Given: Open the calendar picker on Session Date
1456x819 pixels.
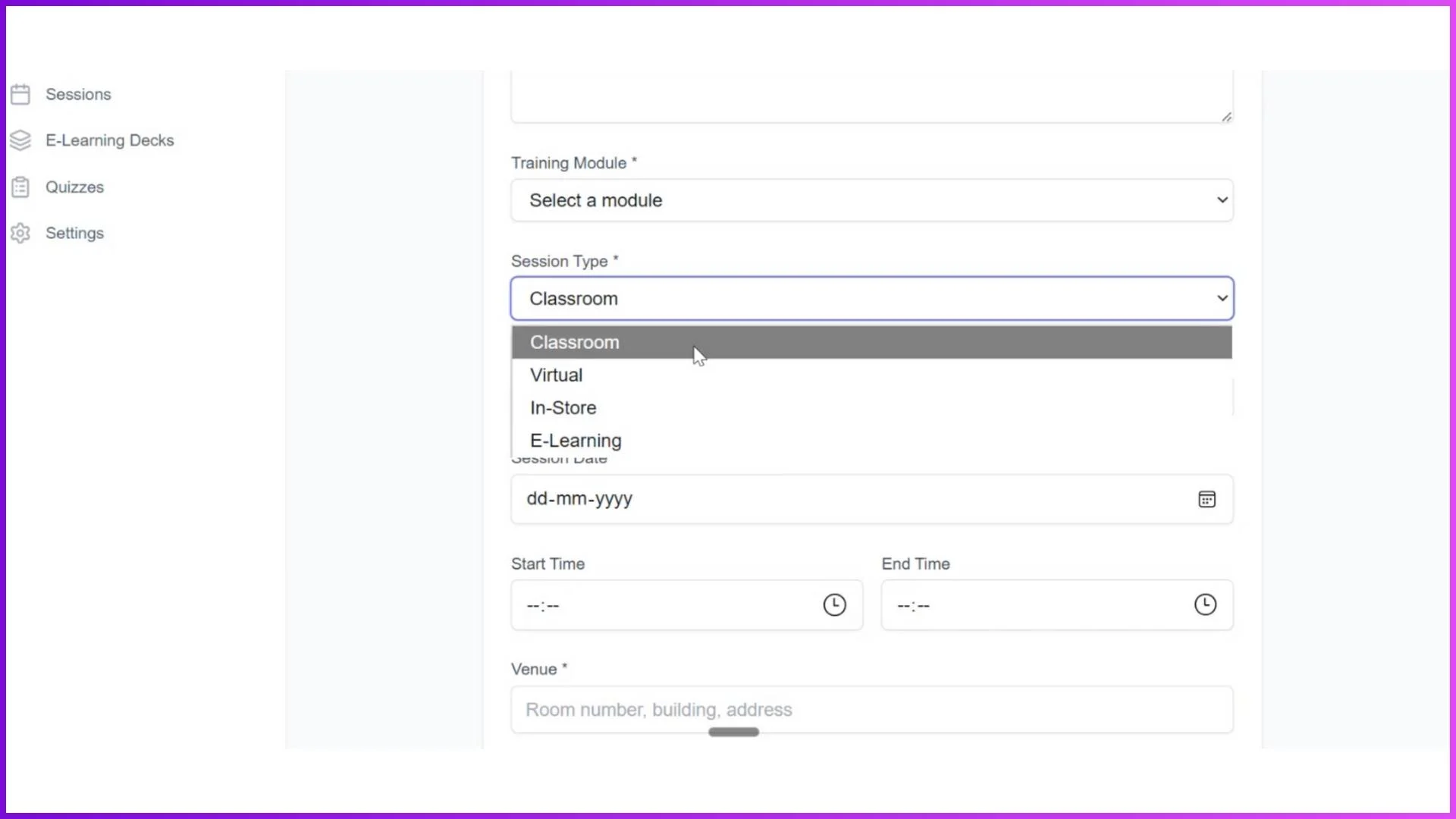Looking at the screenshot, I should coord(1207,499).
